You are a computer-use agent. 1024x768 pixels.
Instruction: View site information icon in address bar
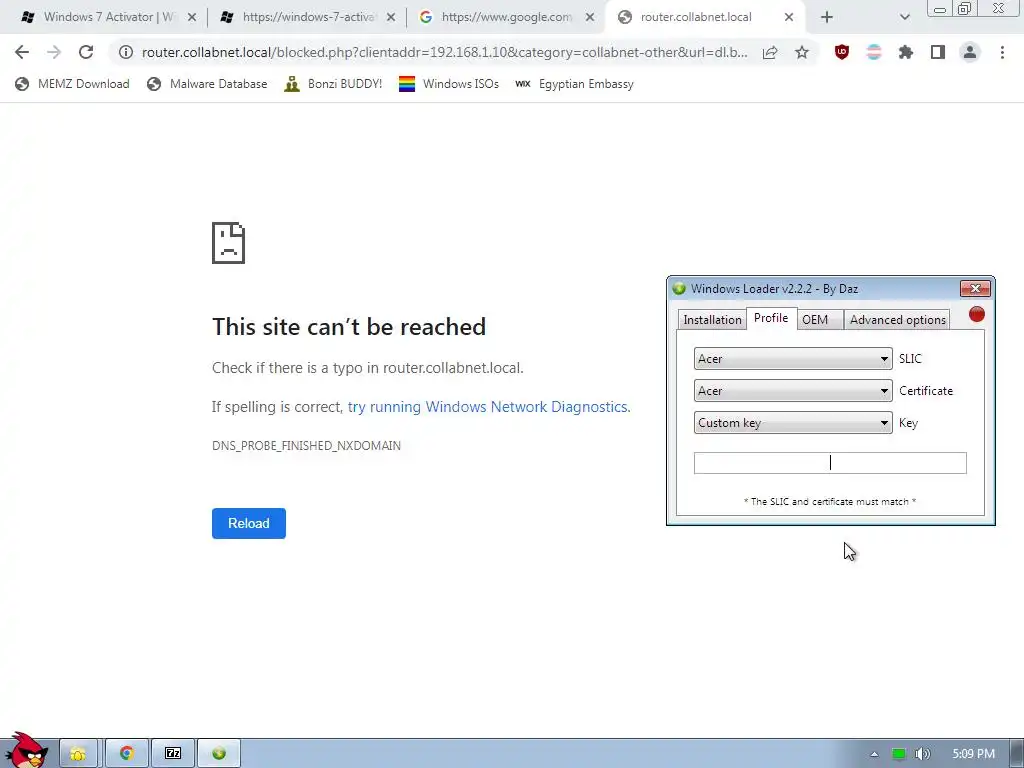pos(126,52)
